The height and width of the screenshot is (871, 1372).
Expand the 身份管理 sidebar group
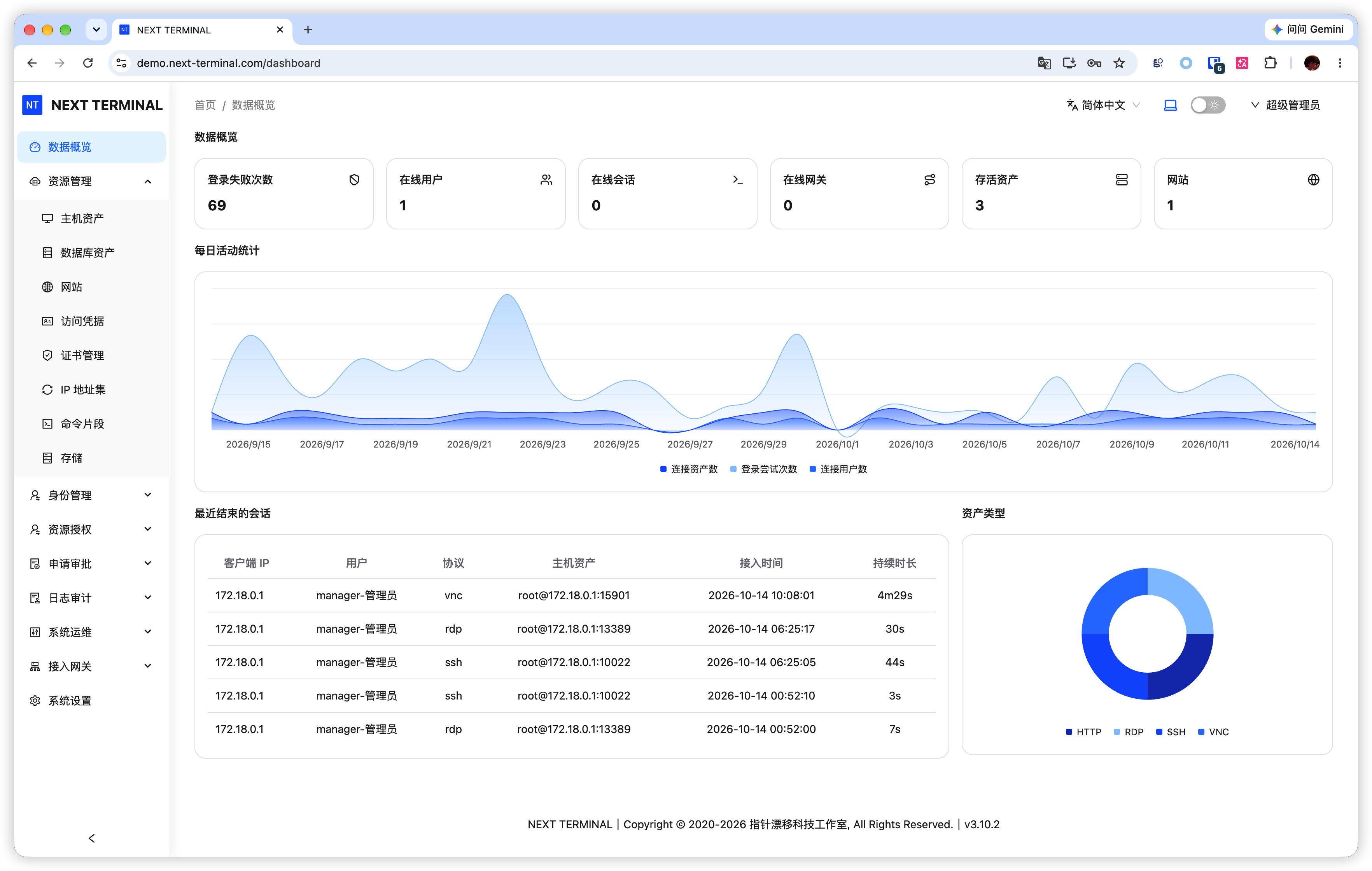pyautogui.click(x=91, y=495)
